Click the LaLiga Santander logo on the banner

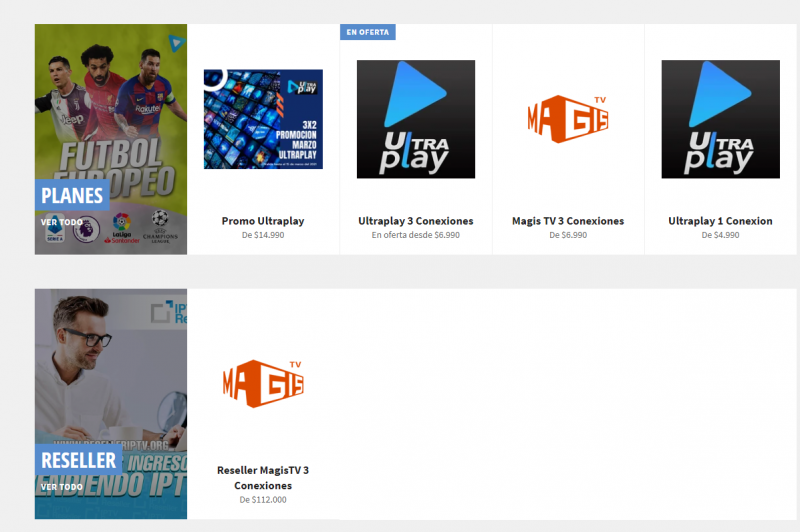pos(123,226)
